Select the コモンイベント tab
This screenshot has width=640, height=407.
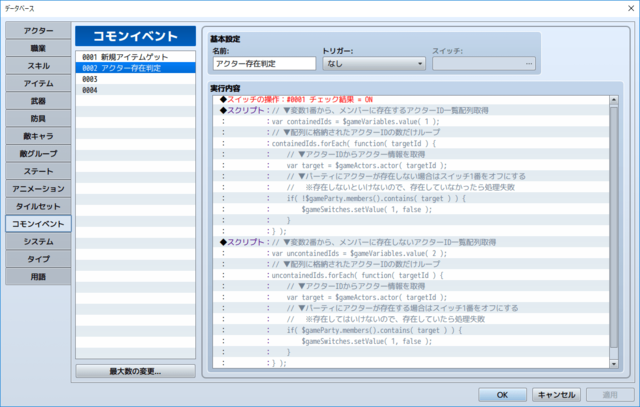point(38,224)
